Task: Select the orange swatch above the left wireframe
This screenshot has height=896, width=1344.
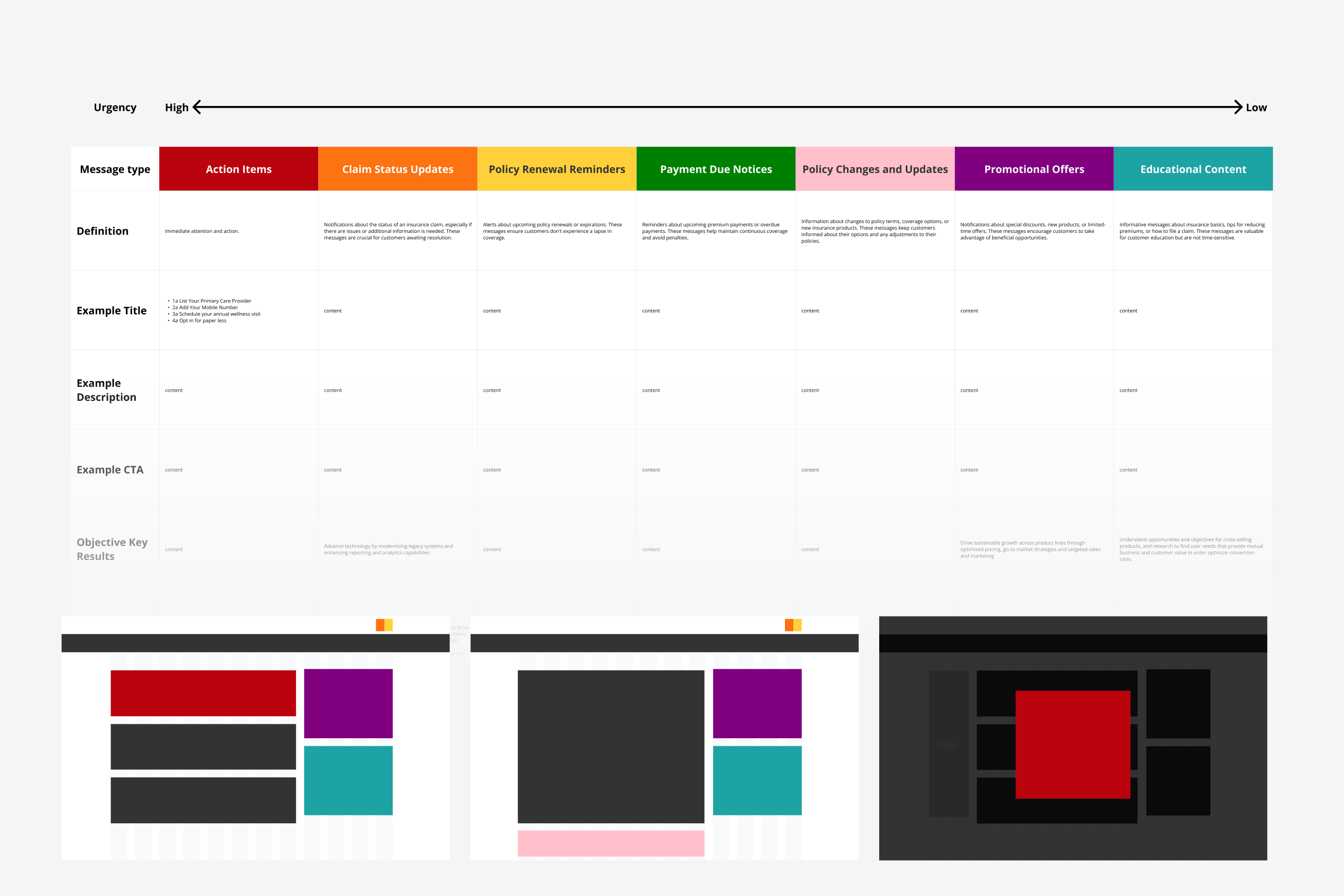Action: [x=381, y=624]
